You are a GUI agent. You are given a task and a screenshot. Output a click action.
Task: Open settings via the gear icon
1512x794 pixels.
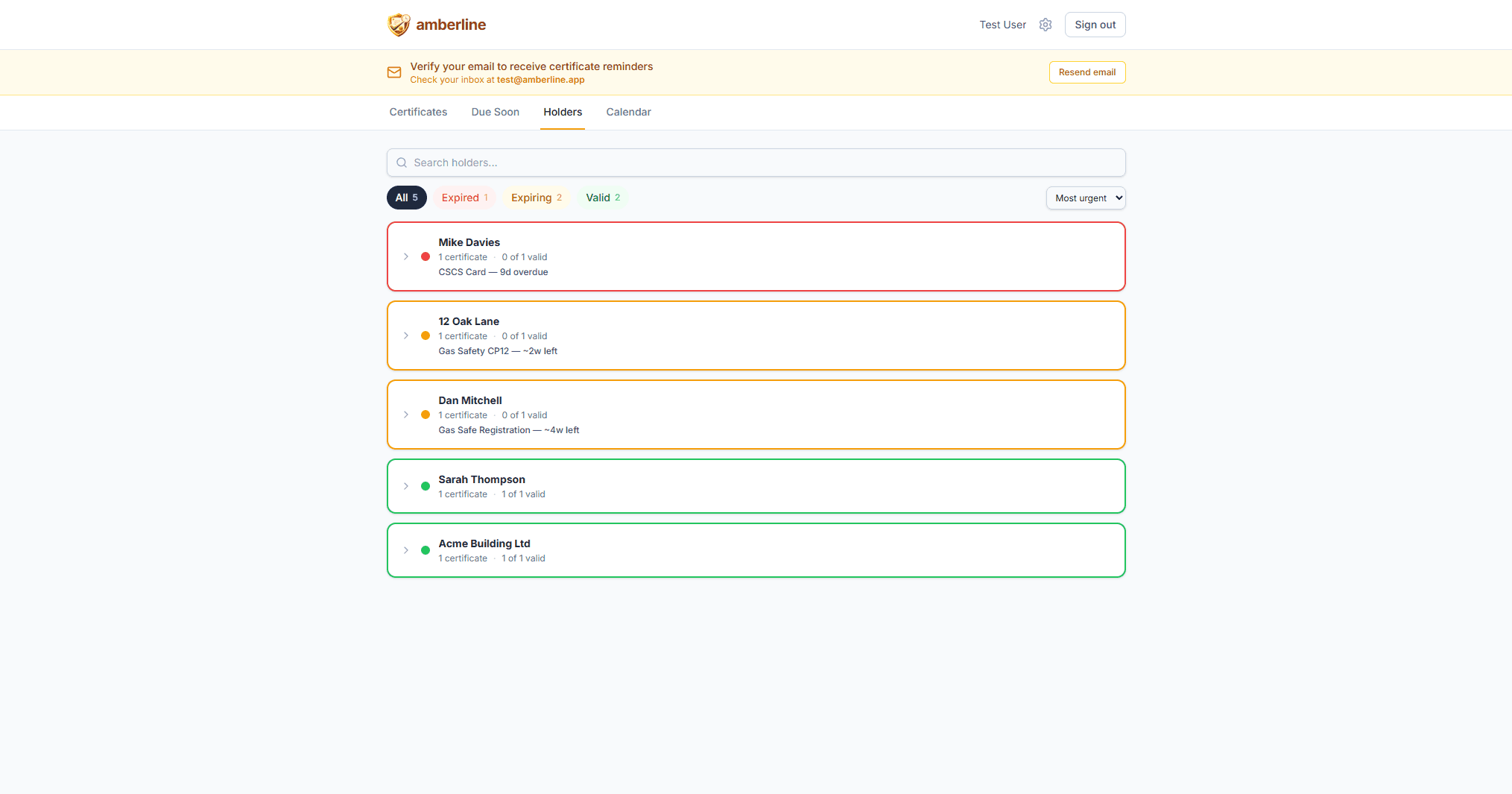click(1046, 25)
